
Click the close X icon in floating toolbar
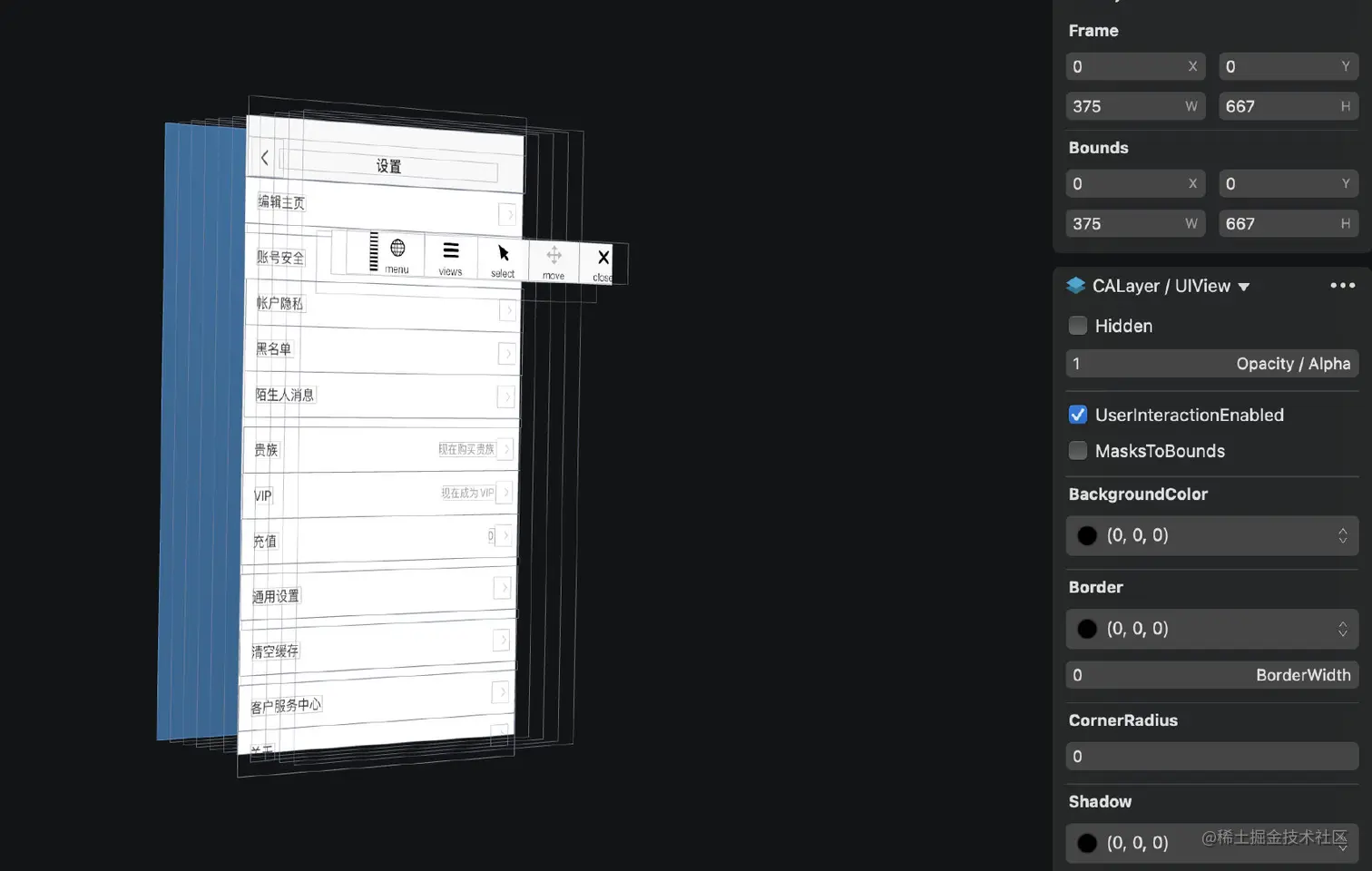tap(603, 258)
